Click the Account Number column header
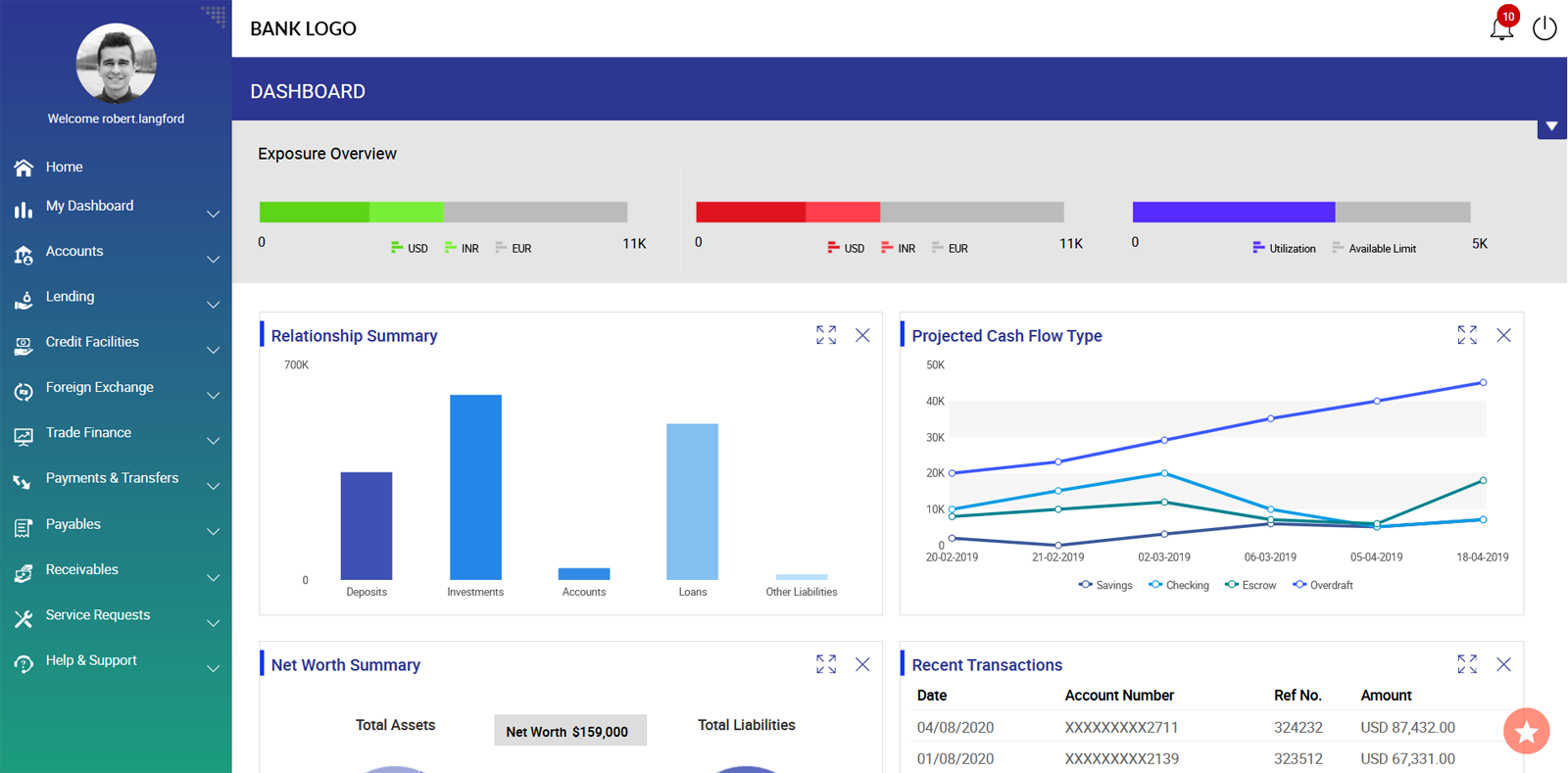Viewport: 1568px width, 773px height. pos(1119,696)
